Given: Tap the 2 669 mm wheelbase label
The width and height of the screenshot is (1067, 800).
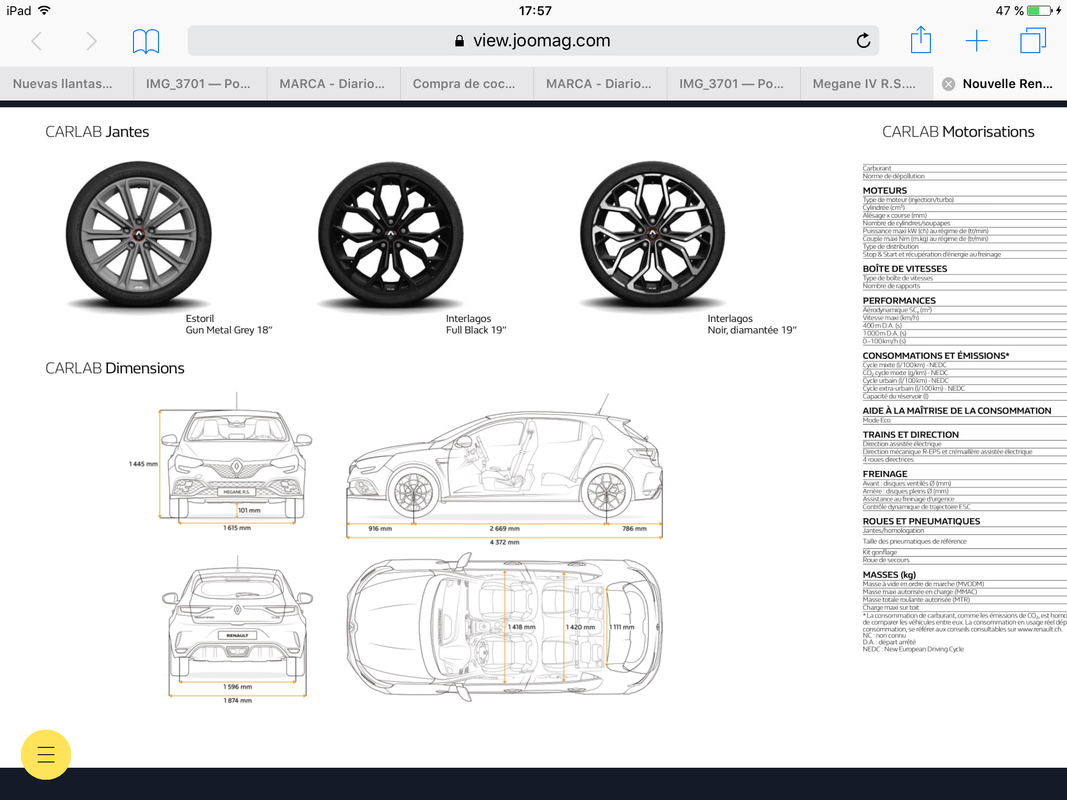Looking at the screenshot, I should (x=504, y=529).
